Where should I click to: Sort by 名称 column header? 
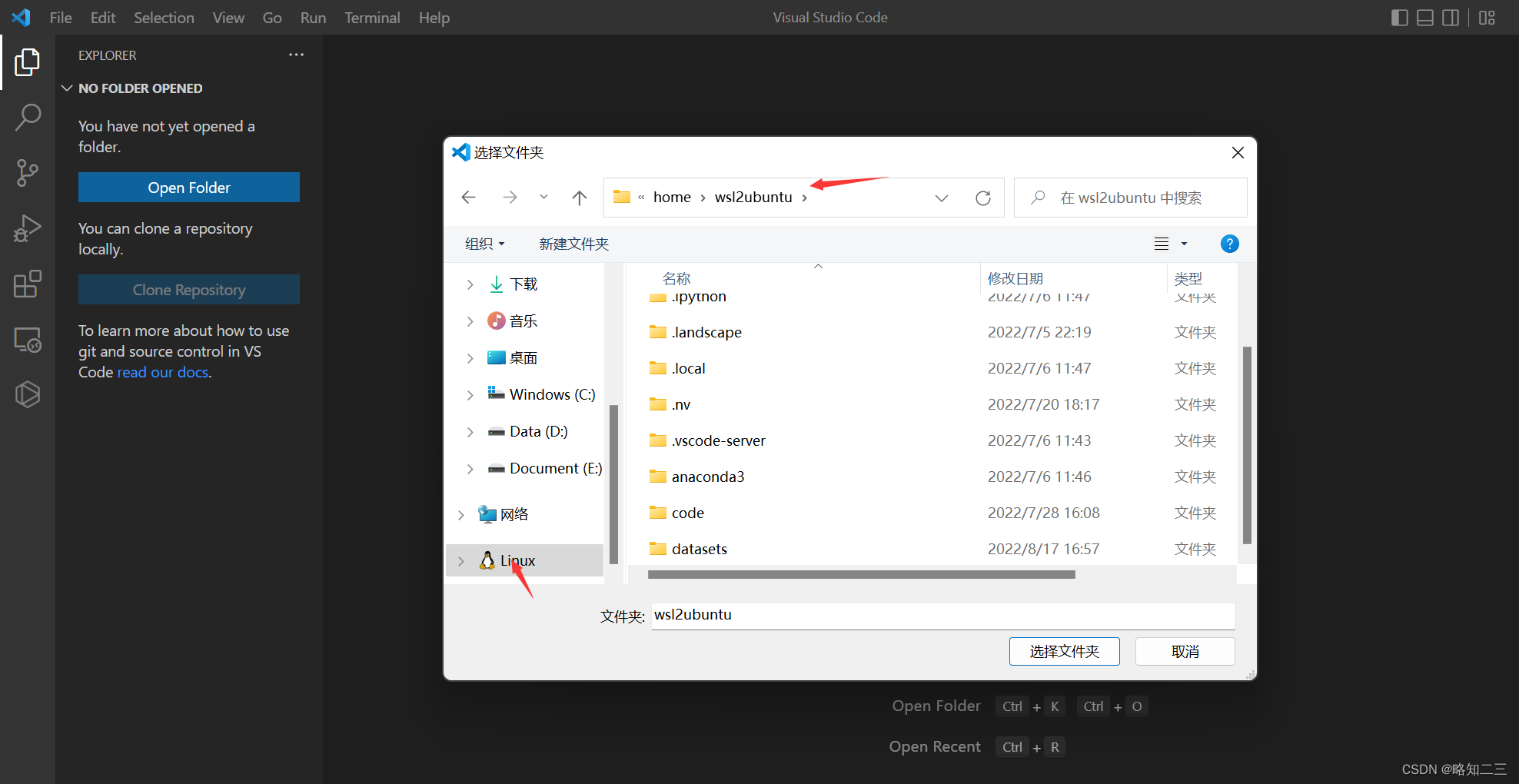click(x=676, y=278)
